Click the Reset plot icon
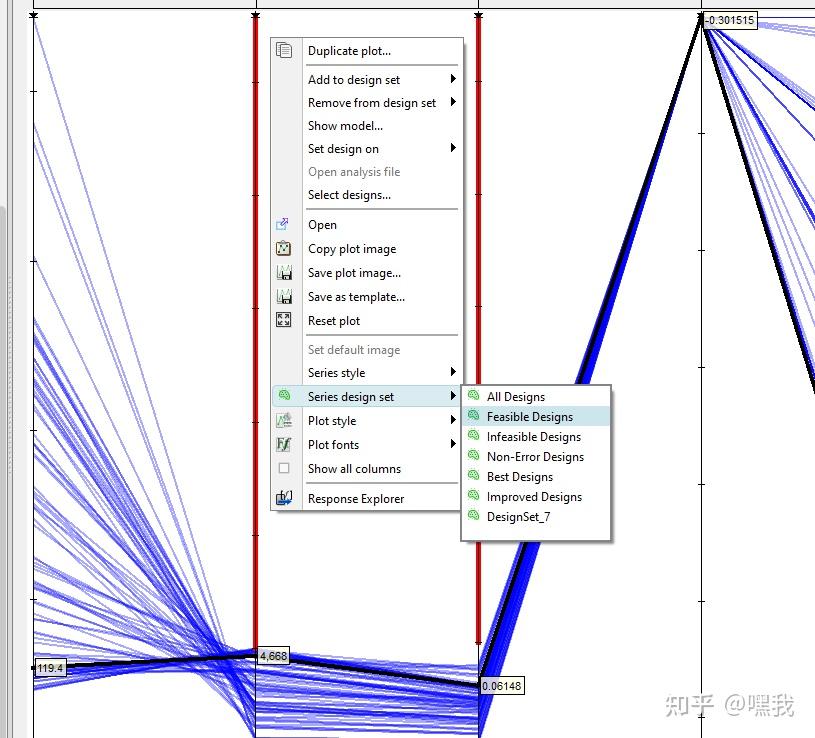 pyautogui.click(x=283, y=320)
